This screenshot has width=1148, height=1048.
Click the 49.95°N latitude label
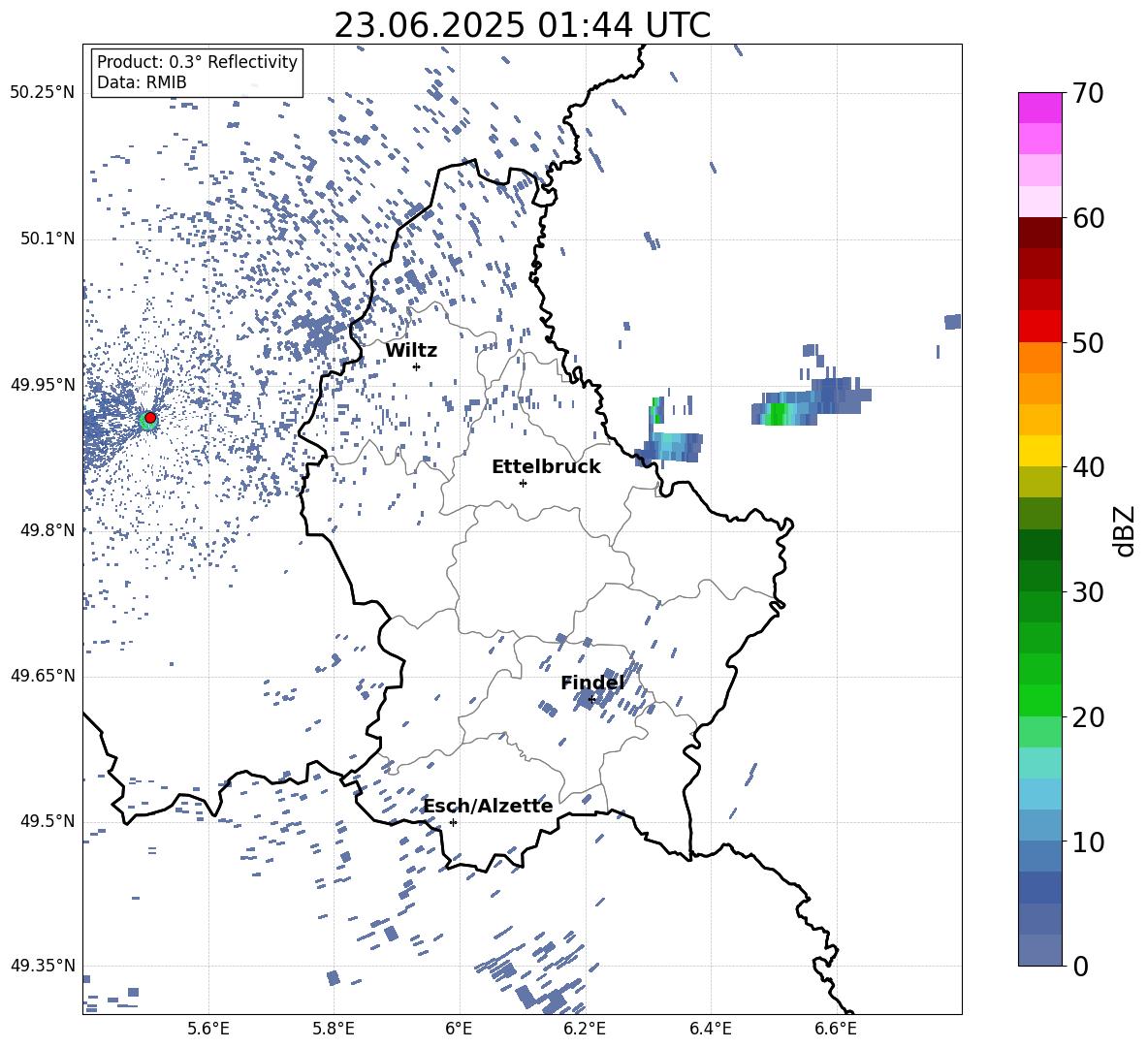[x=43, y=384]
